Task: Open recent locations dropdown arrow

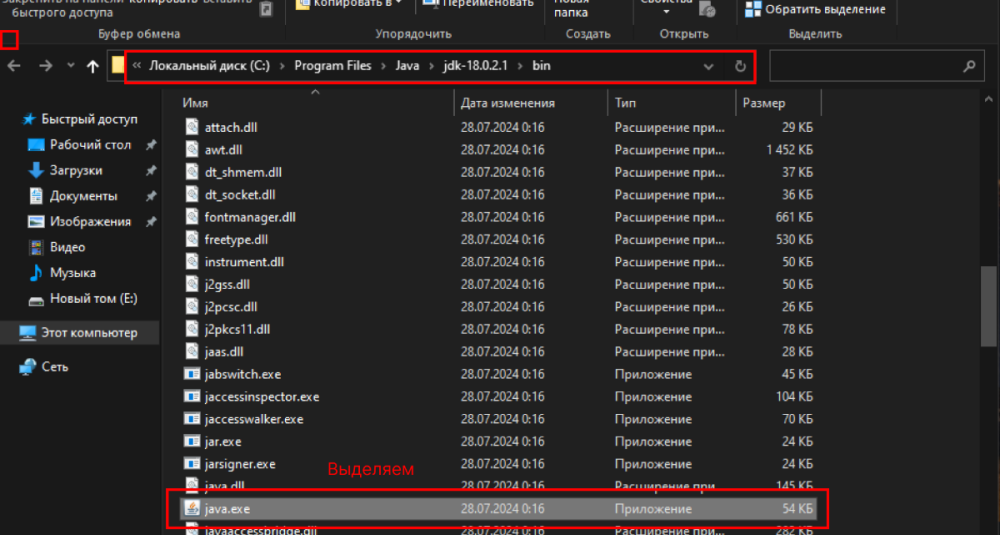Action: [x=70, y=66]
